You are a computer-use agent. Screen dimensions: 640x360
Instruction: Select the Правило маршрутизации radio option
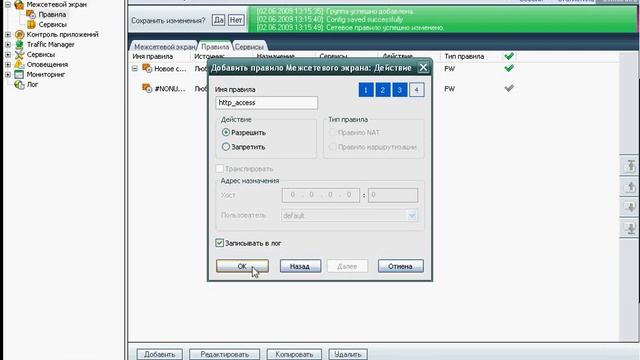coord(333,147)
